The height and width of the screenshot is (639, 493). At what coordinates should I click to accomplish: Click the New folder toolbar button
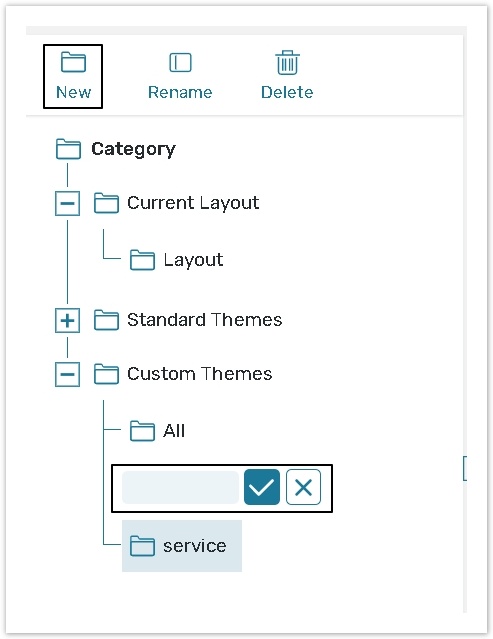click(73, 76)
